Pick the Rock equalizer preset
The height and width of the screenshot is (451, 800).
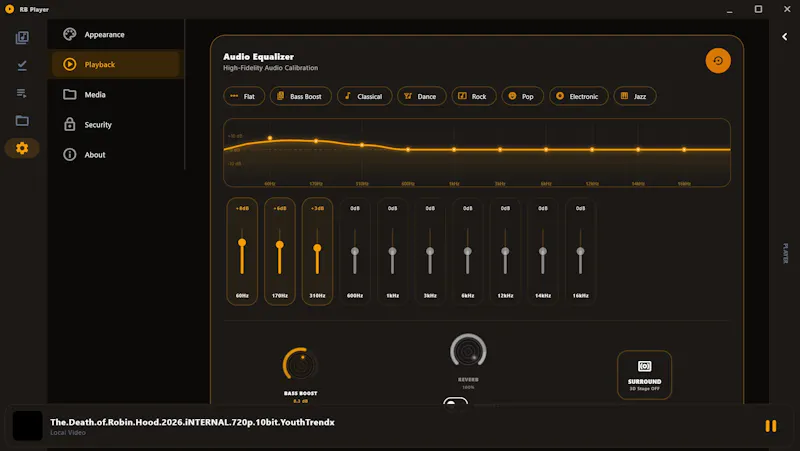(473, 96)
